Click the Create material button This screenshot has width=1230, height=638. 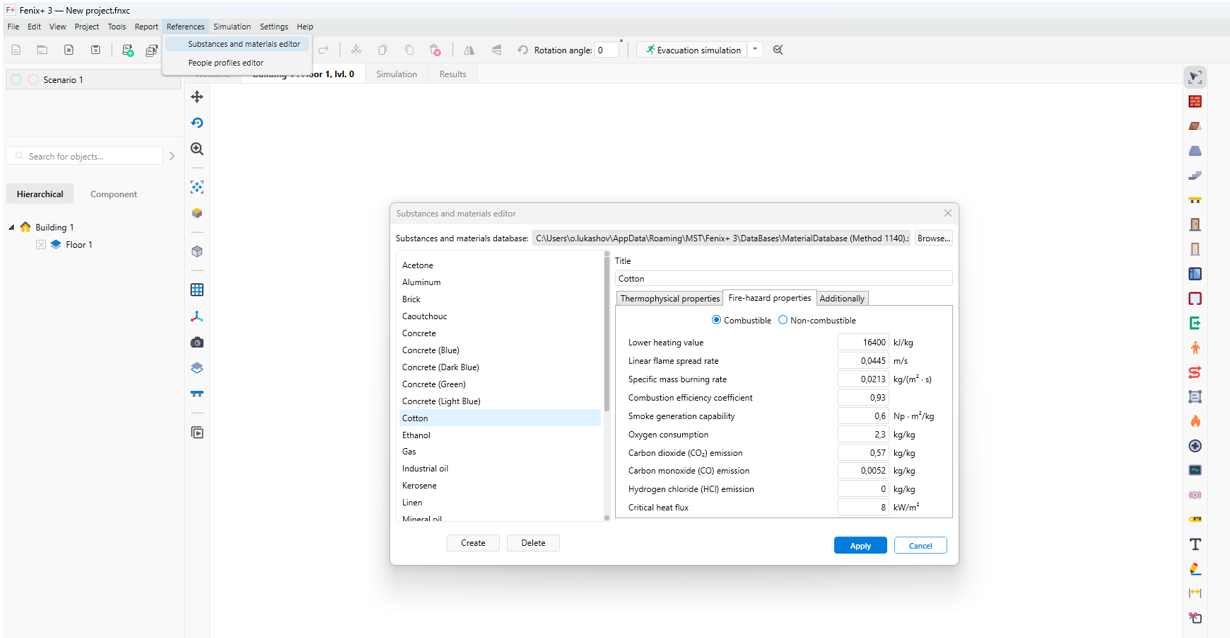473,543
